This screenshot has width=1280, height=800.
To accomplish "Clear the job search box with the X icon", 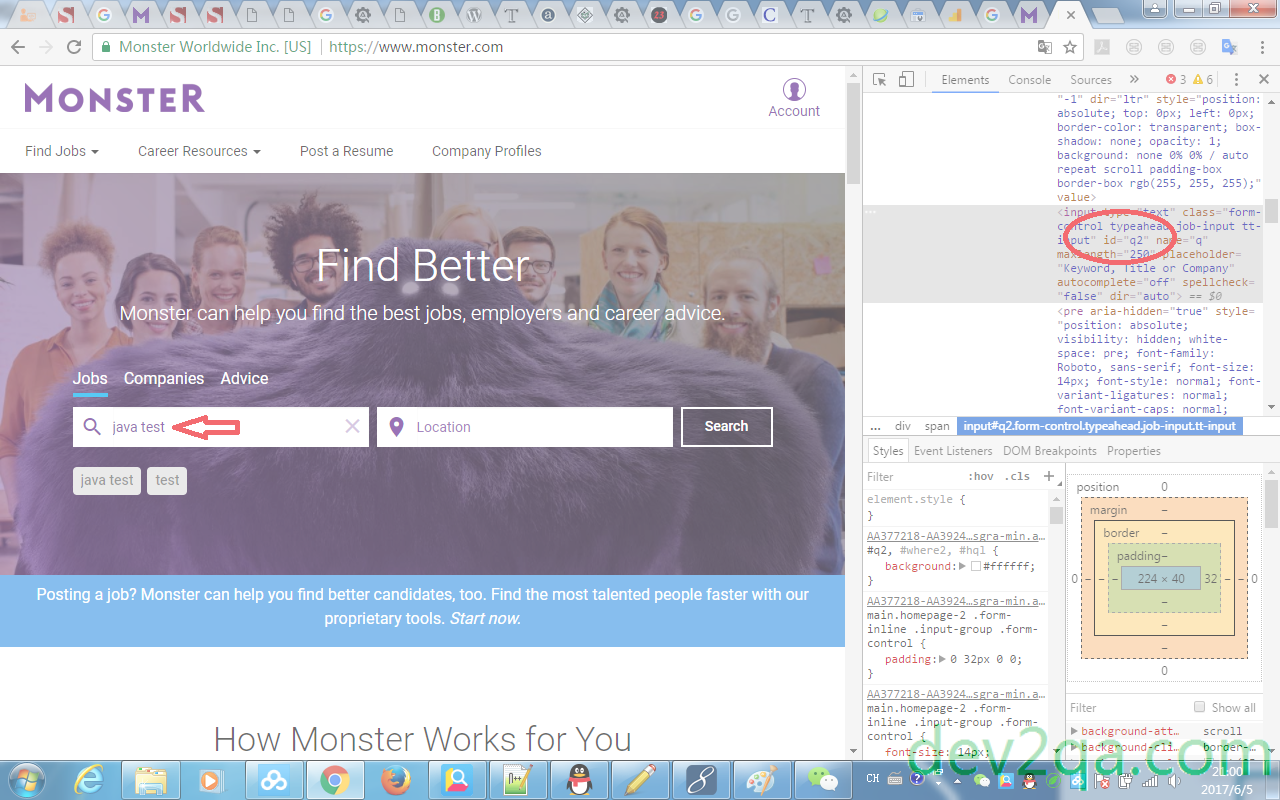I will click(352, 427).
